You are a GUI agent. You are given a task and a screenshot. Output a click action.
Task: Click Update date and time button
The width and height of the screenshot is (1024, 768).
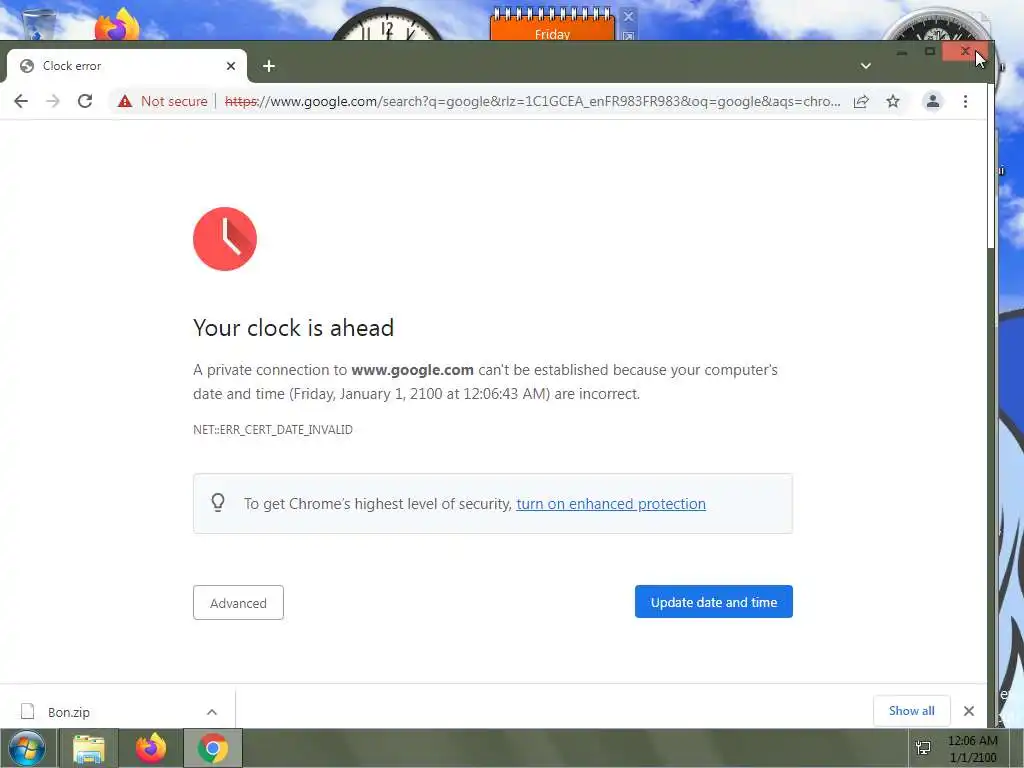[x=714, y=601]
